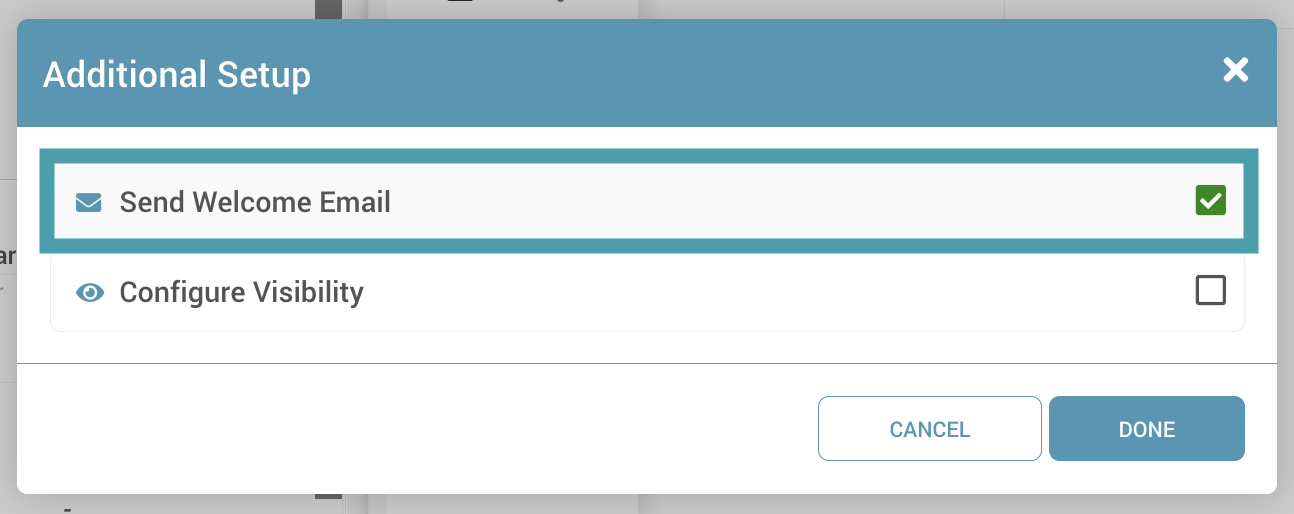Click the teal highlight border around the email row
This screenshot has height=514, width=1294.
pos(648,156)
